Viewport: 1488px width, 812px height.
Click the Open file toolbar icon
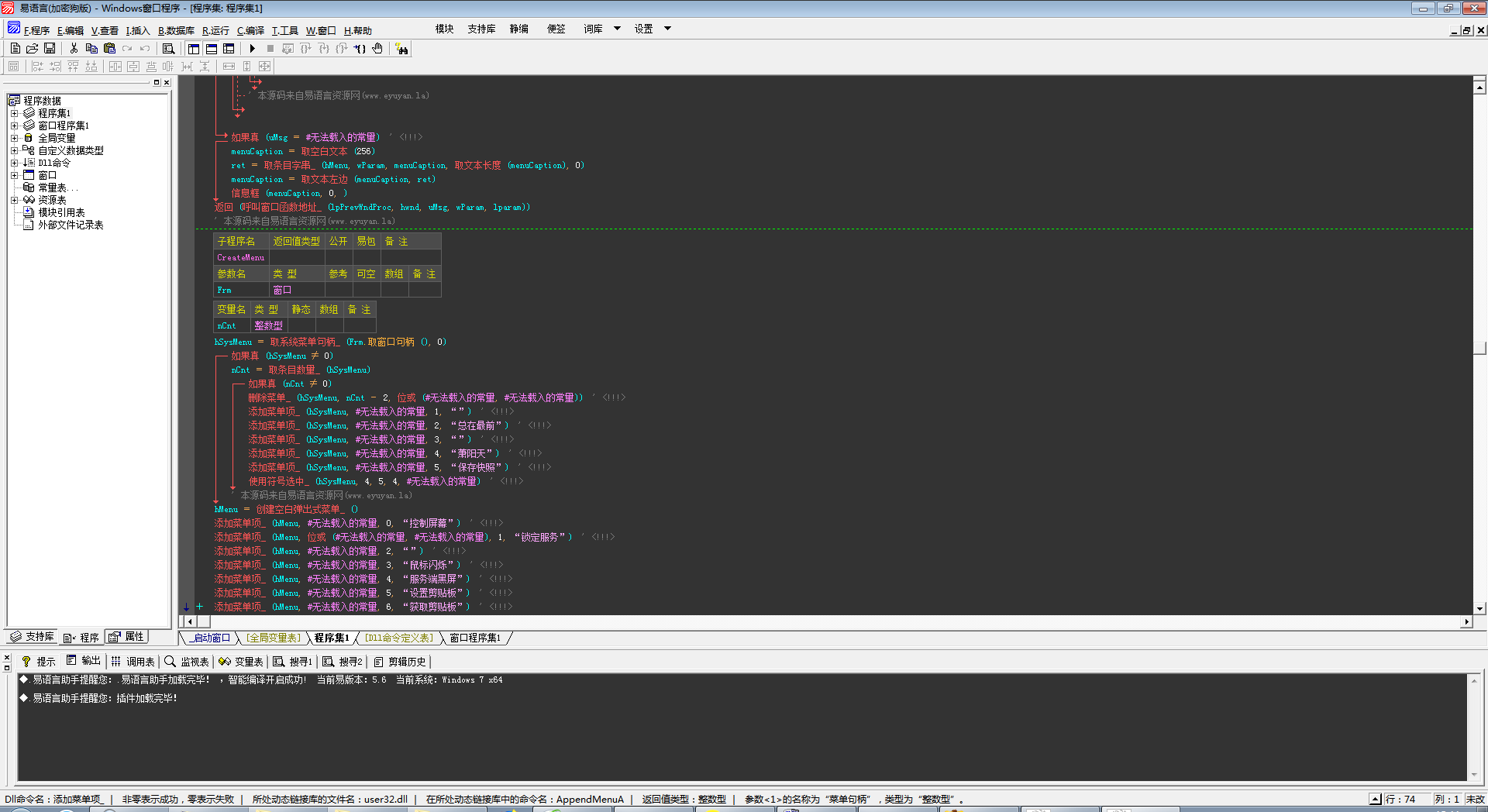click(x=32, y=48)
